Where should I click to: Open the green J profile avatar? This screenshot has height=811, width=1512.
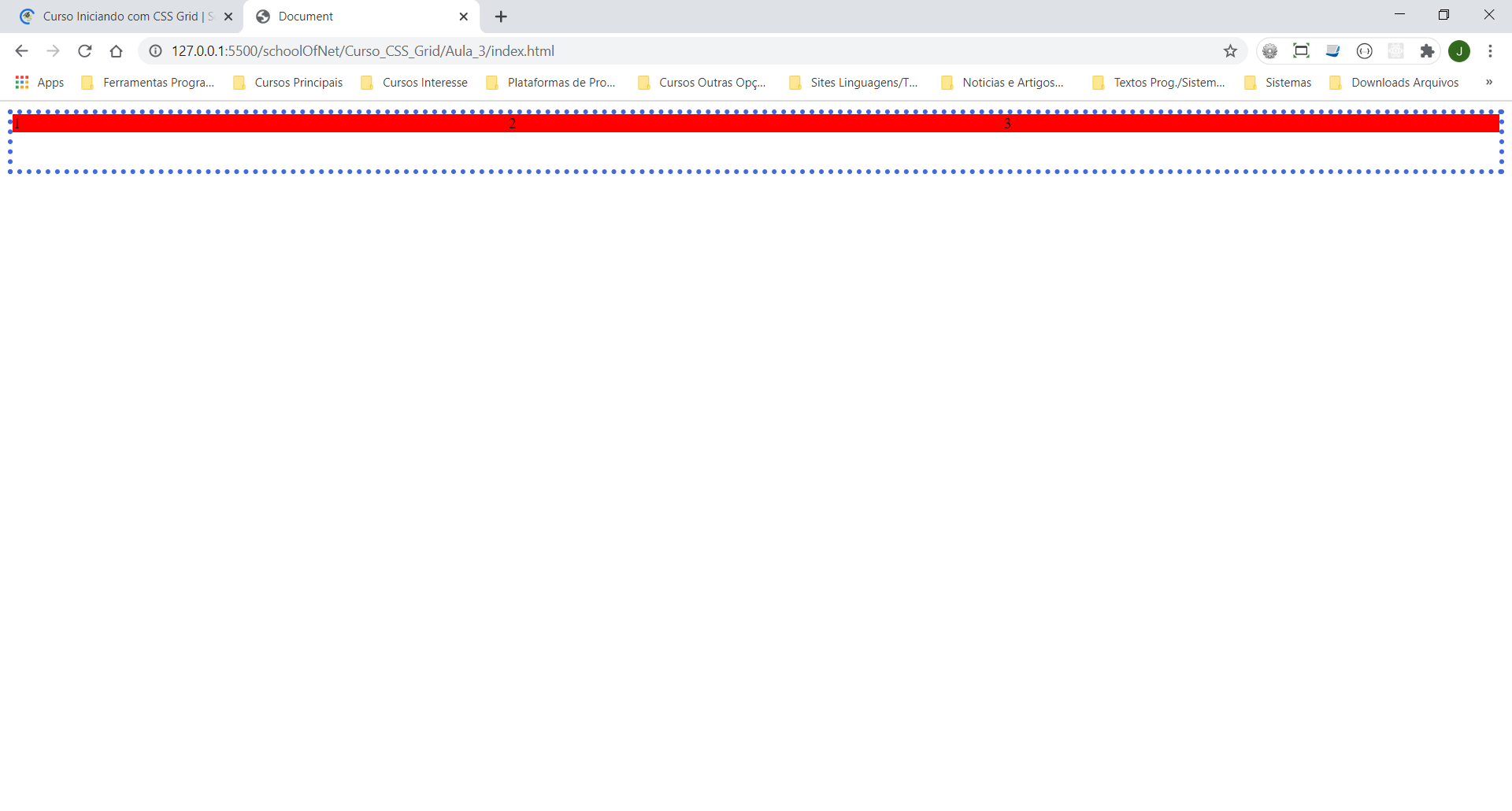point(1459,51)
